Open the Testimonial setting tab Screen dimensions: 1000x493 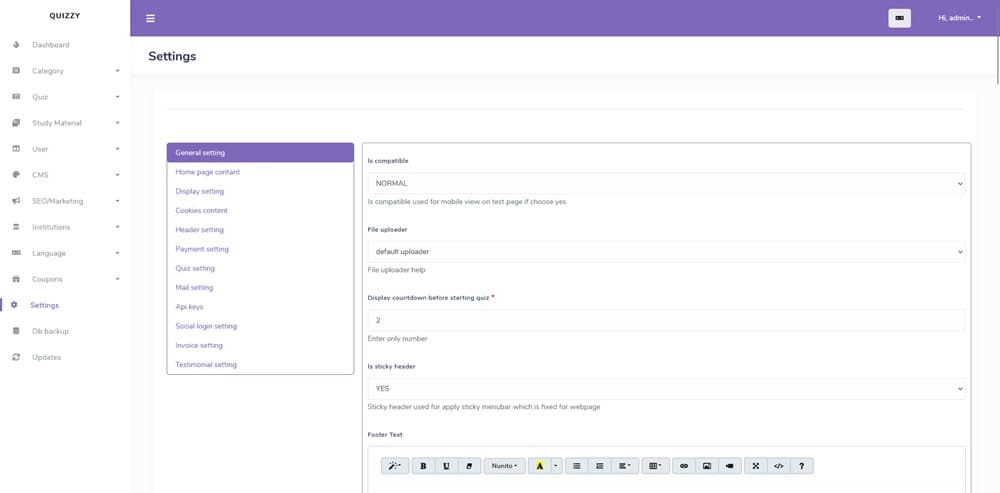(x=260, y=365)
